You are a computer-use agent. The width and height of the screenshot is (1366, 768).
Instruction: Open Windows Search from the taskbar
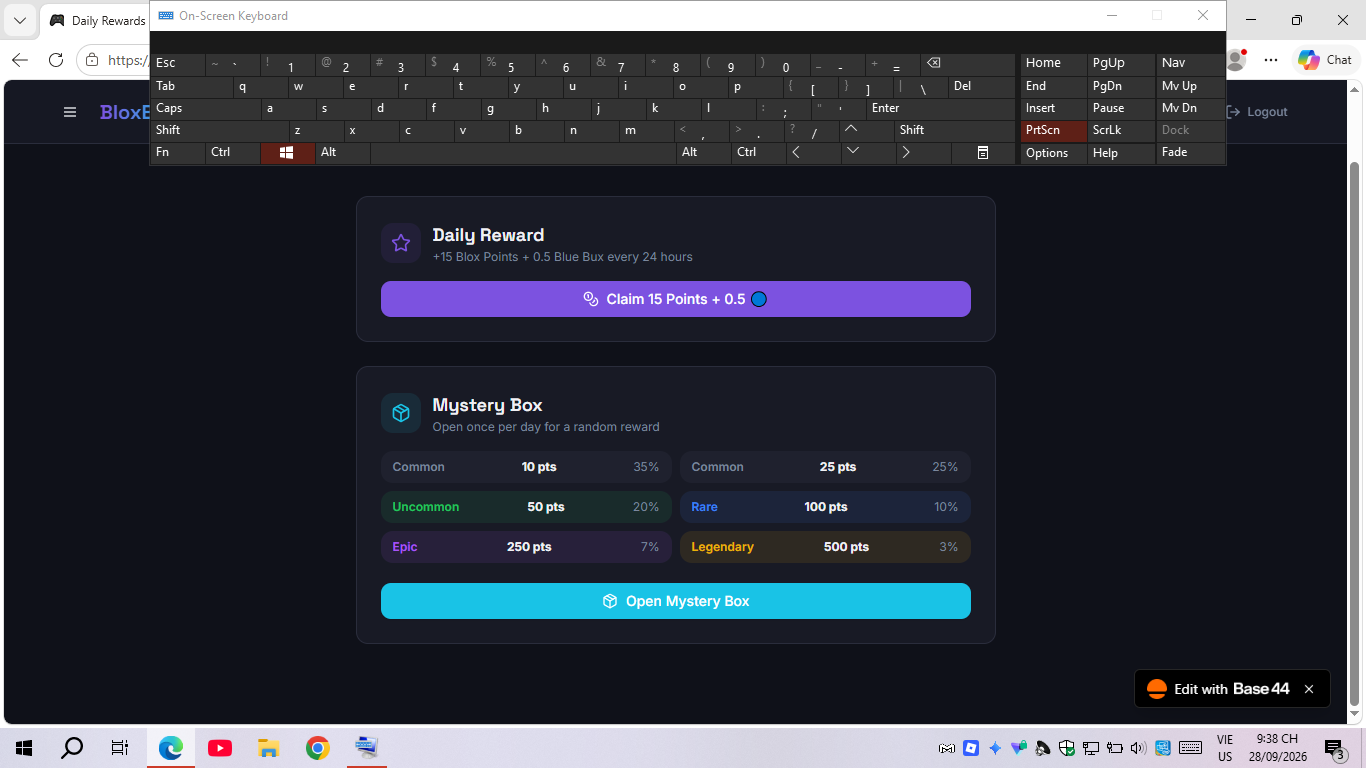point(72,748)
